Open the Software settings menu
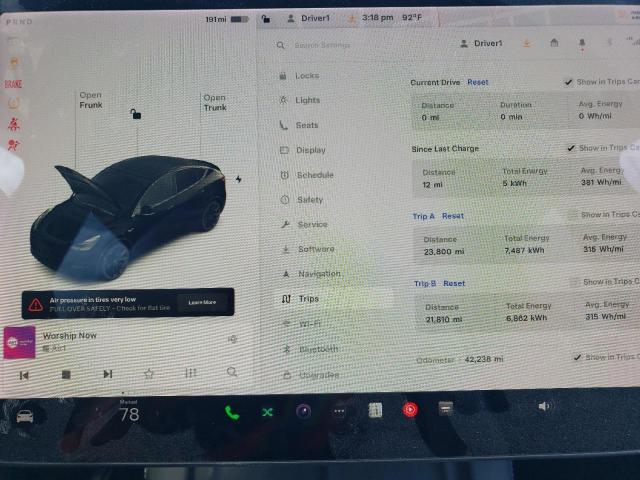The height and width of the screenshot is (480, 640). pyautogui.click(x=309, y=249)
